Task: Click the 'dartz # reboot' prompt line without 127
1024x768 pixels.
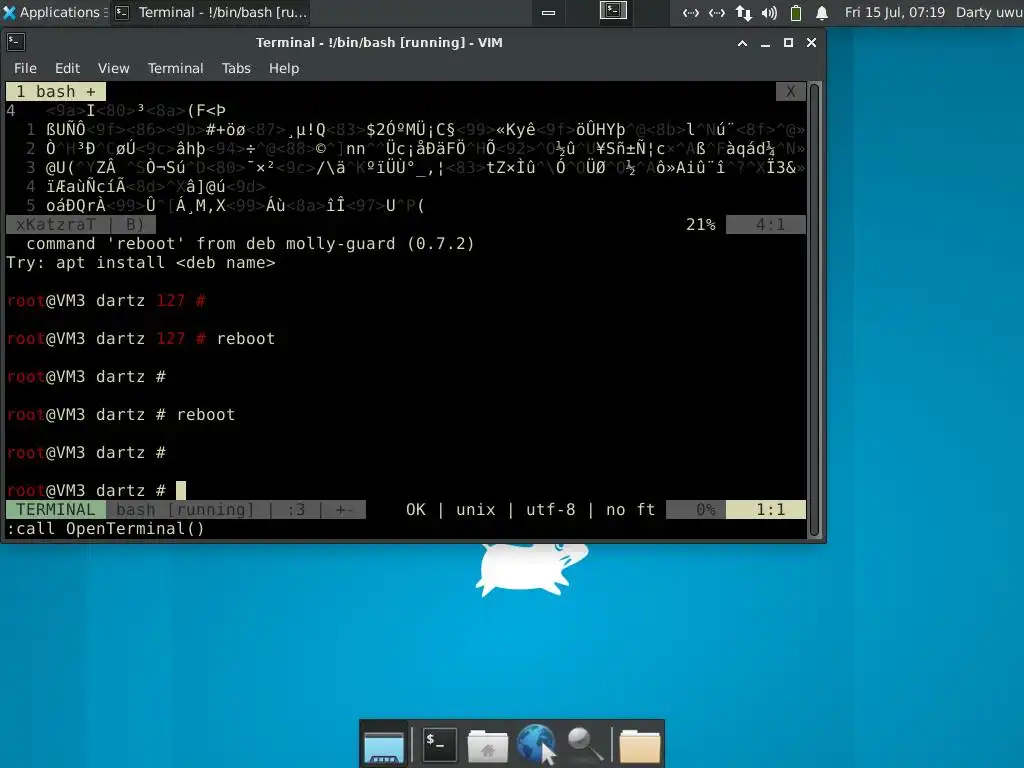Action: click(121, 415)
